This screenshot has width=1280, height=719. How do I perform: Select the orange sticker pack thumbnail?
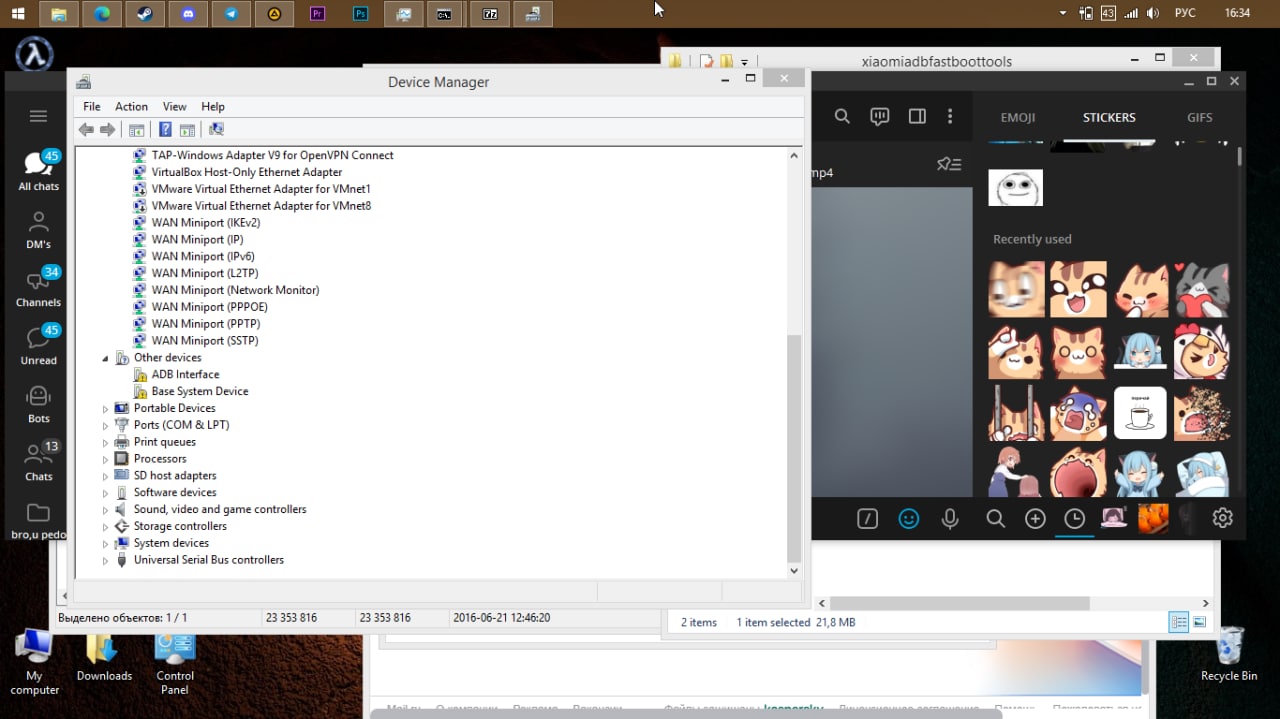click(x=1153, y=518)
